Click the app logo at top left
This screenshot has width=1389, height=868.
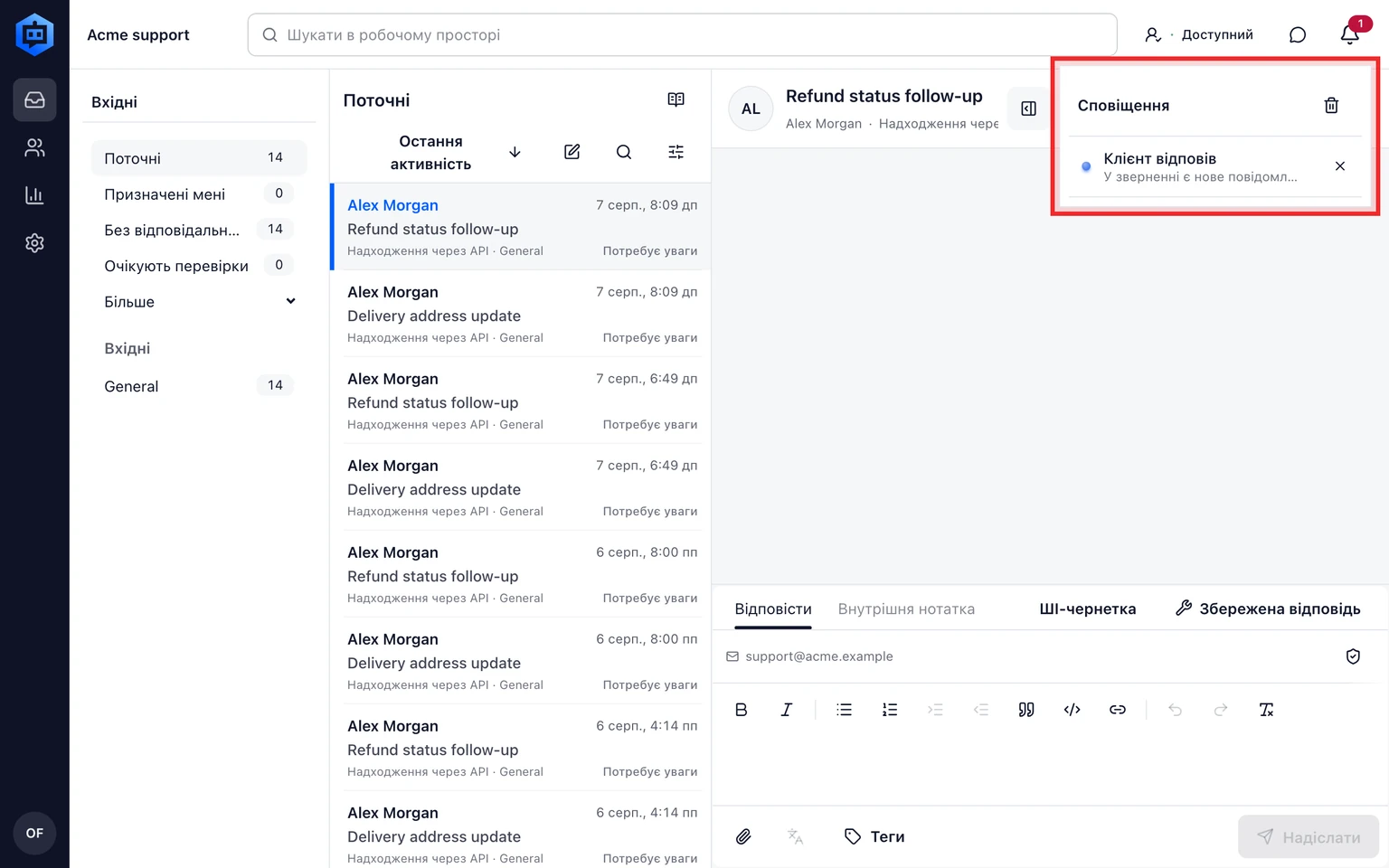pyautogui.click(x=34, y=34)
